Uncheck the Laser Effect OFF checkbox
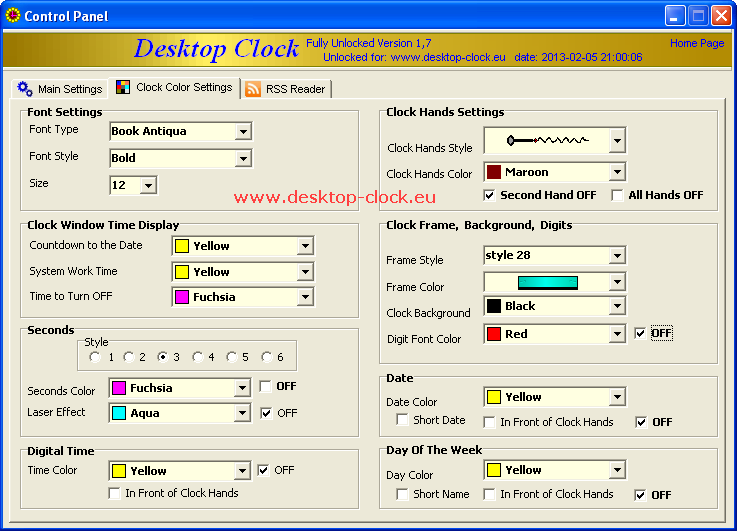This screenshot has width=737, height=531. tap(266, 413)
